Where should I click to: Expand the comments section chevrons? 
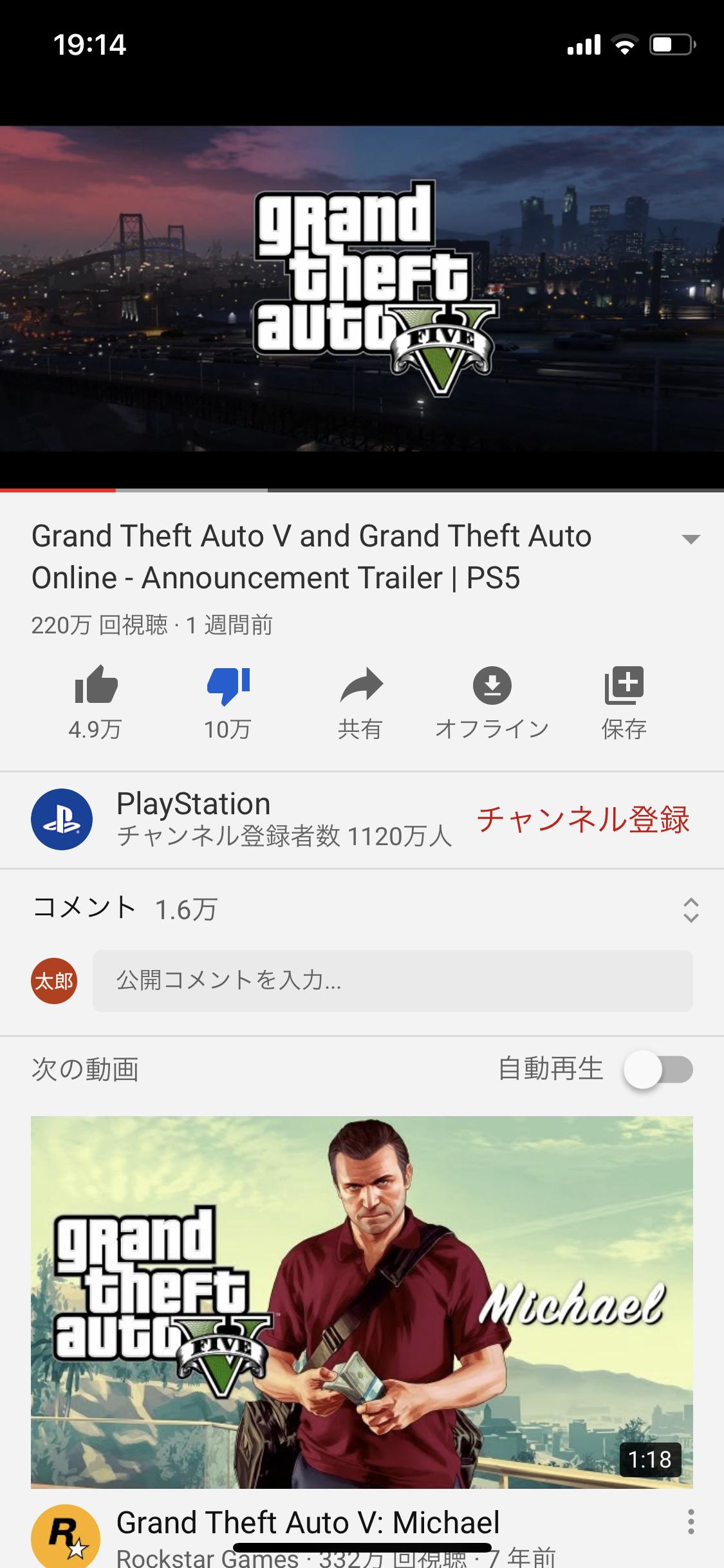click(x=691, y=910)
